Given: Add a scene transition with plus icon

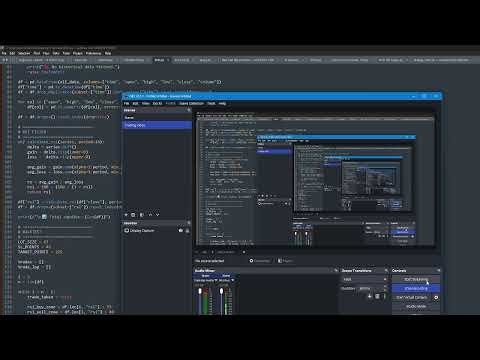Looking at the screenshot, I should (369, 296).
